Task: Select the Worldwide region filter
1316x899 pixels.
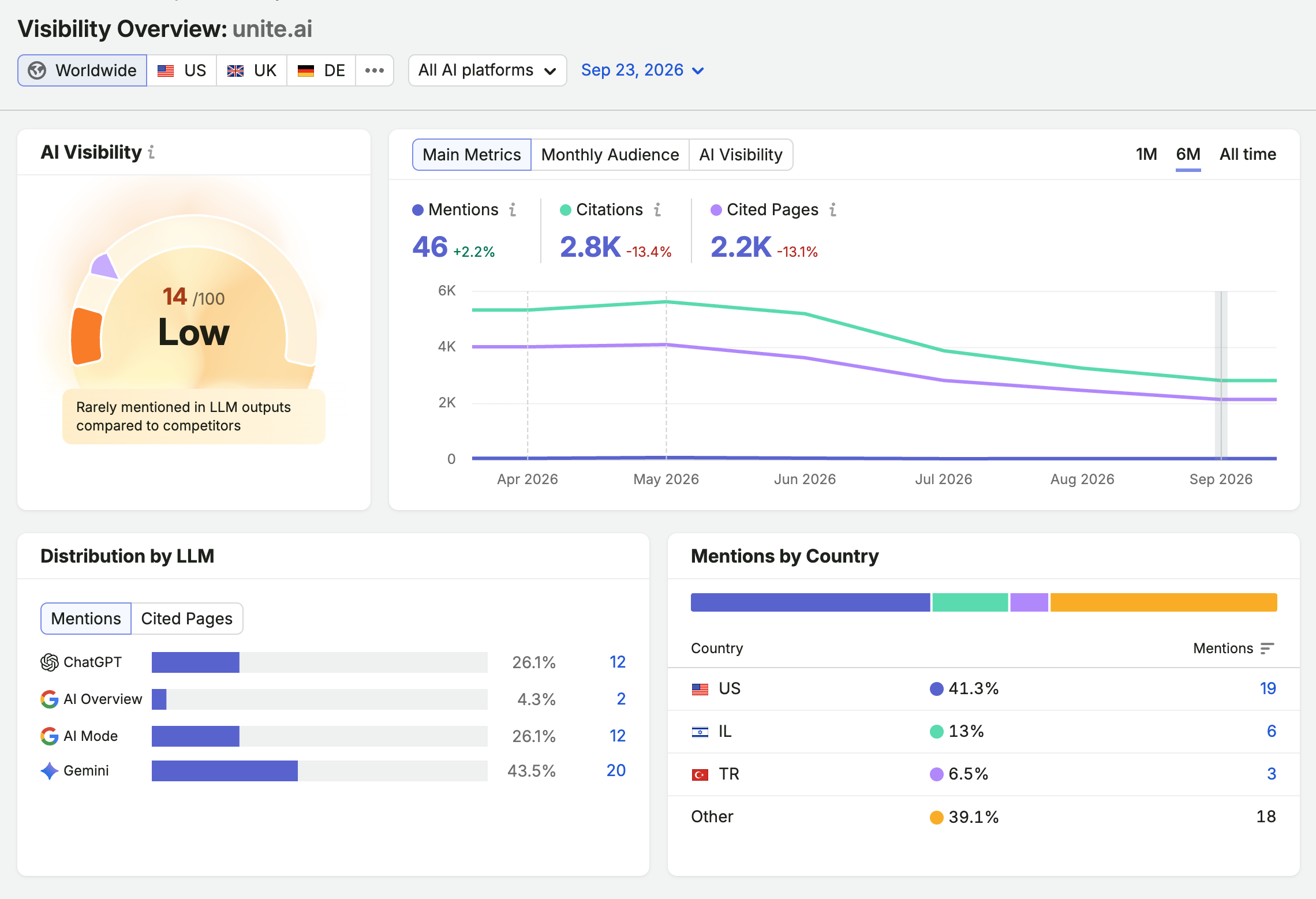Action: [82, 70]
